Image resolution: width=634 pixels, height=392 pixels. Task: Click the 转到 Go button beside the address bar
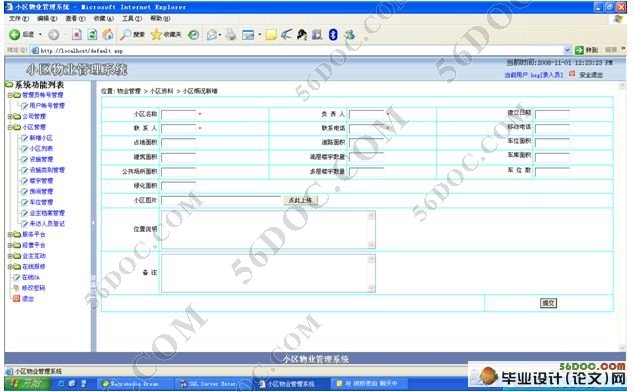(586, 50)
